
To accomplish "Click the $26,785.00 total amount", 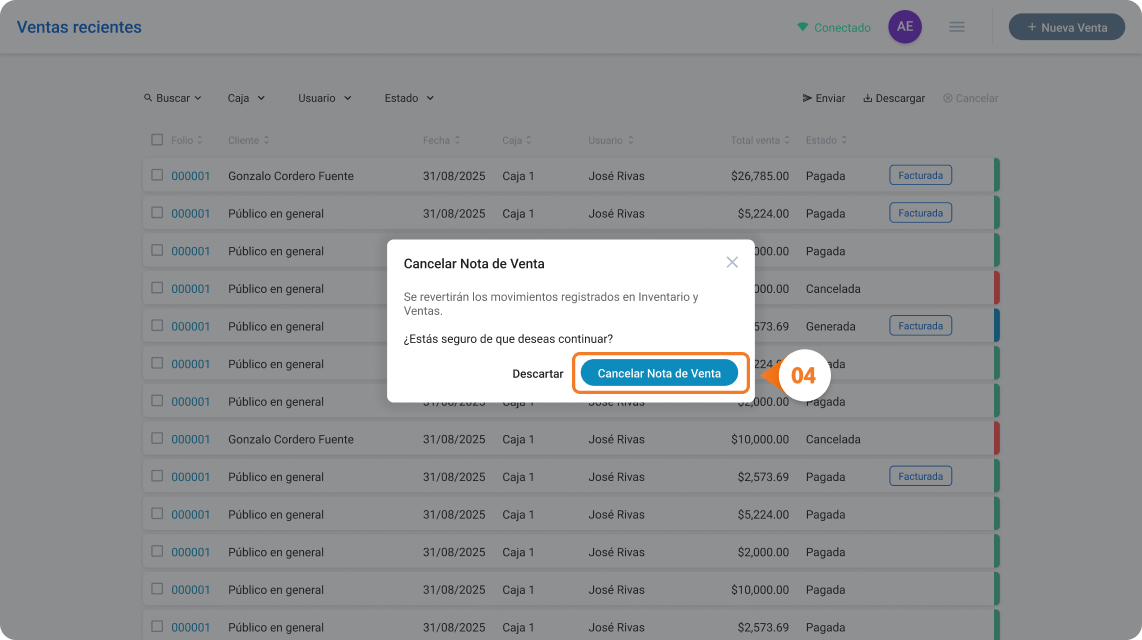I will pyautogui.click(x=760, y=176).
